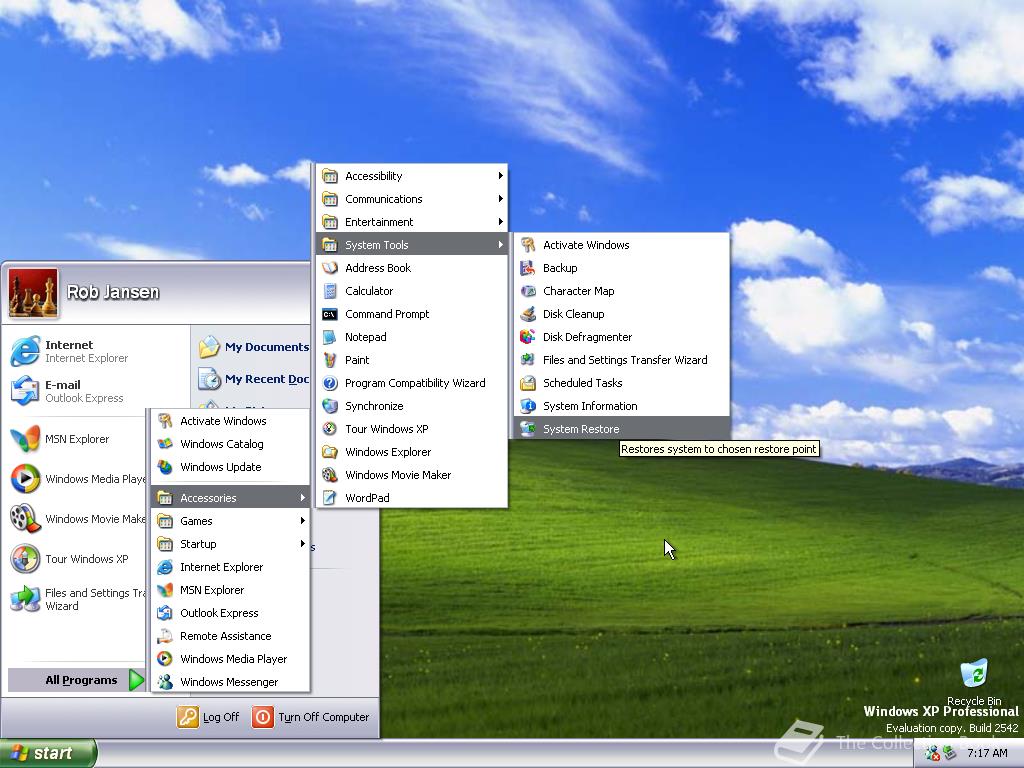Open Windows Catalog in programs list
The image size is (1024, 768).
(230, 444)
